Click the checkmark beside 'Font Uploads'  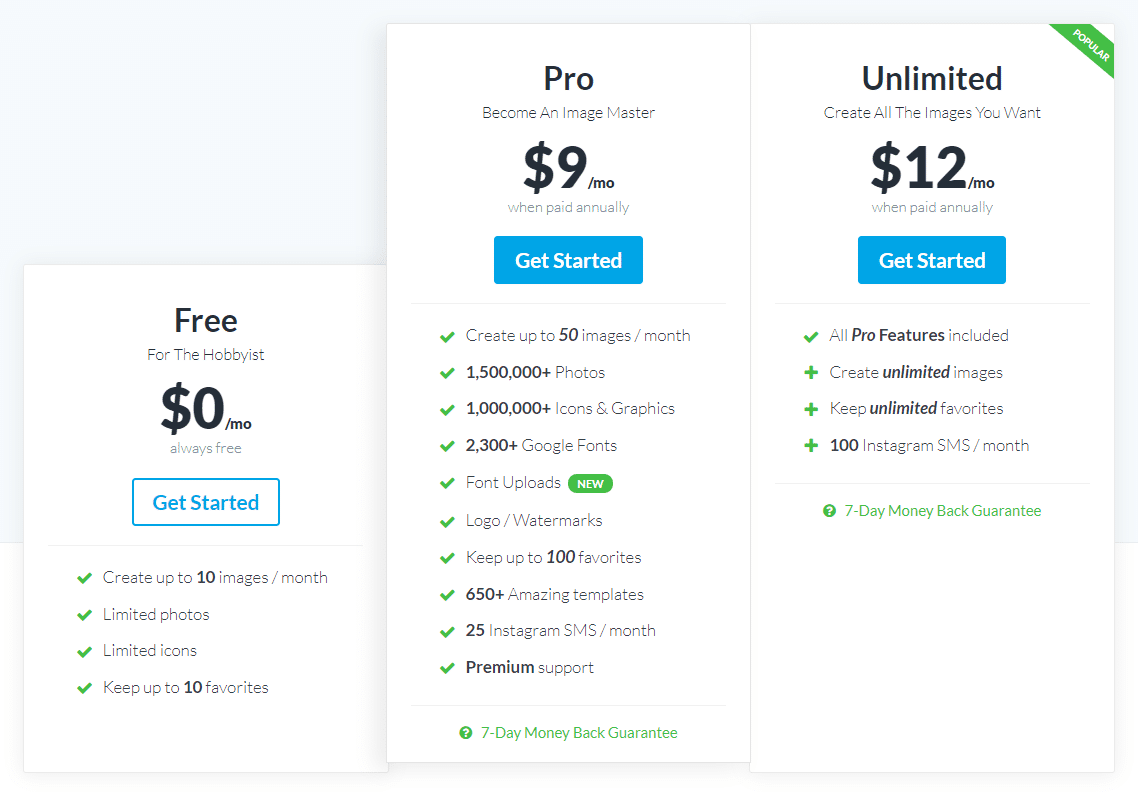[447, 482]
